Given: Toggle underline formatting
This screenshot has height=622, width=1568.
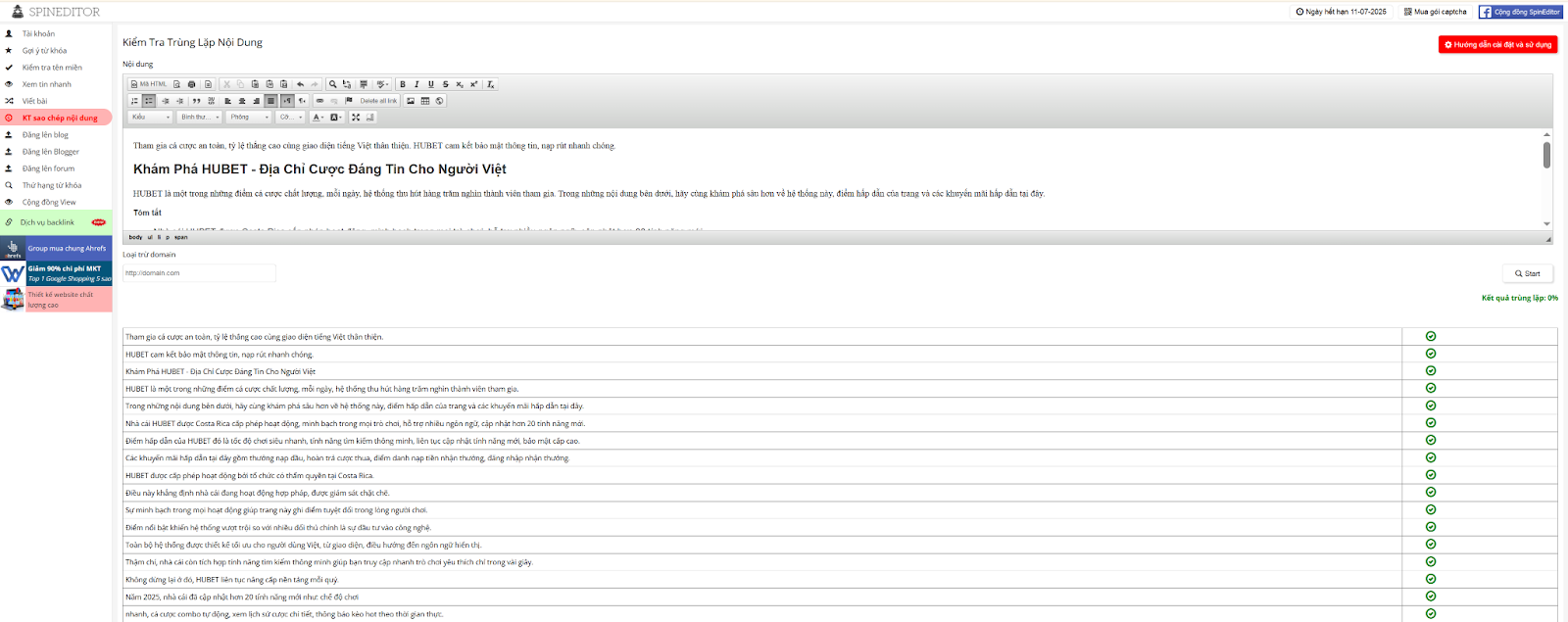Looking at the screenshot, I should [x=431, y=84].
